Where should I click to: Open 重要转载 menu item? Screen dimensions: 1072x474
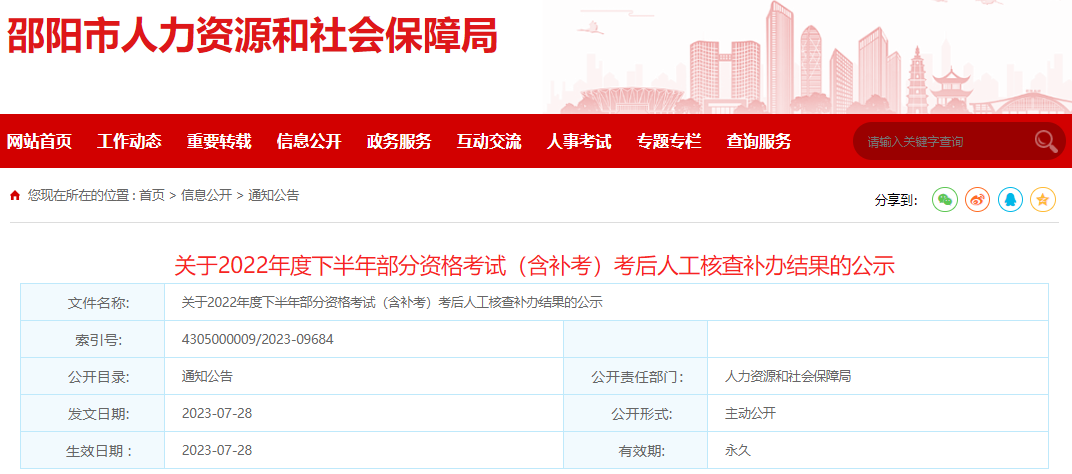[219, 142]
